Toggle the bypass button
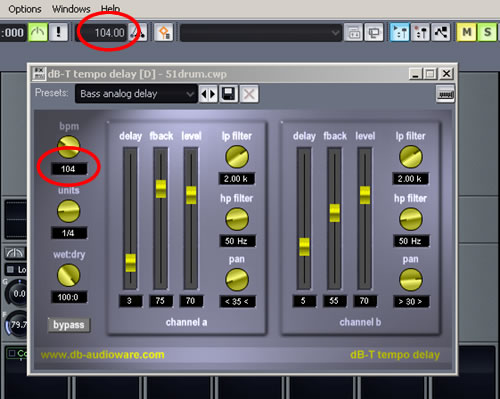 coord(69,325)
